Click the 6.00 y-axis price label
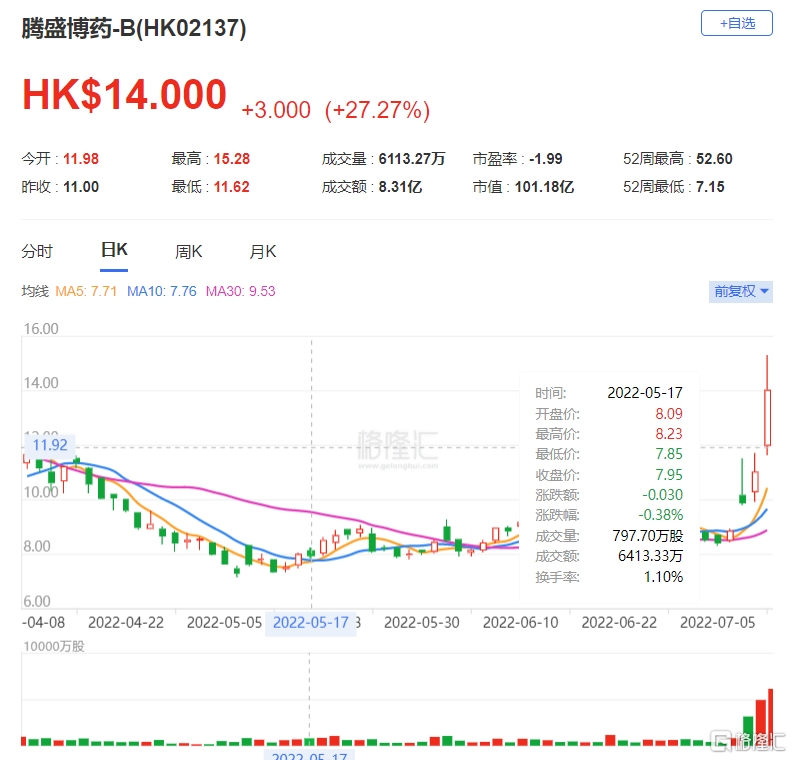Viewport: 793px width, 760px height. [37, 602]
